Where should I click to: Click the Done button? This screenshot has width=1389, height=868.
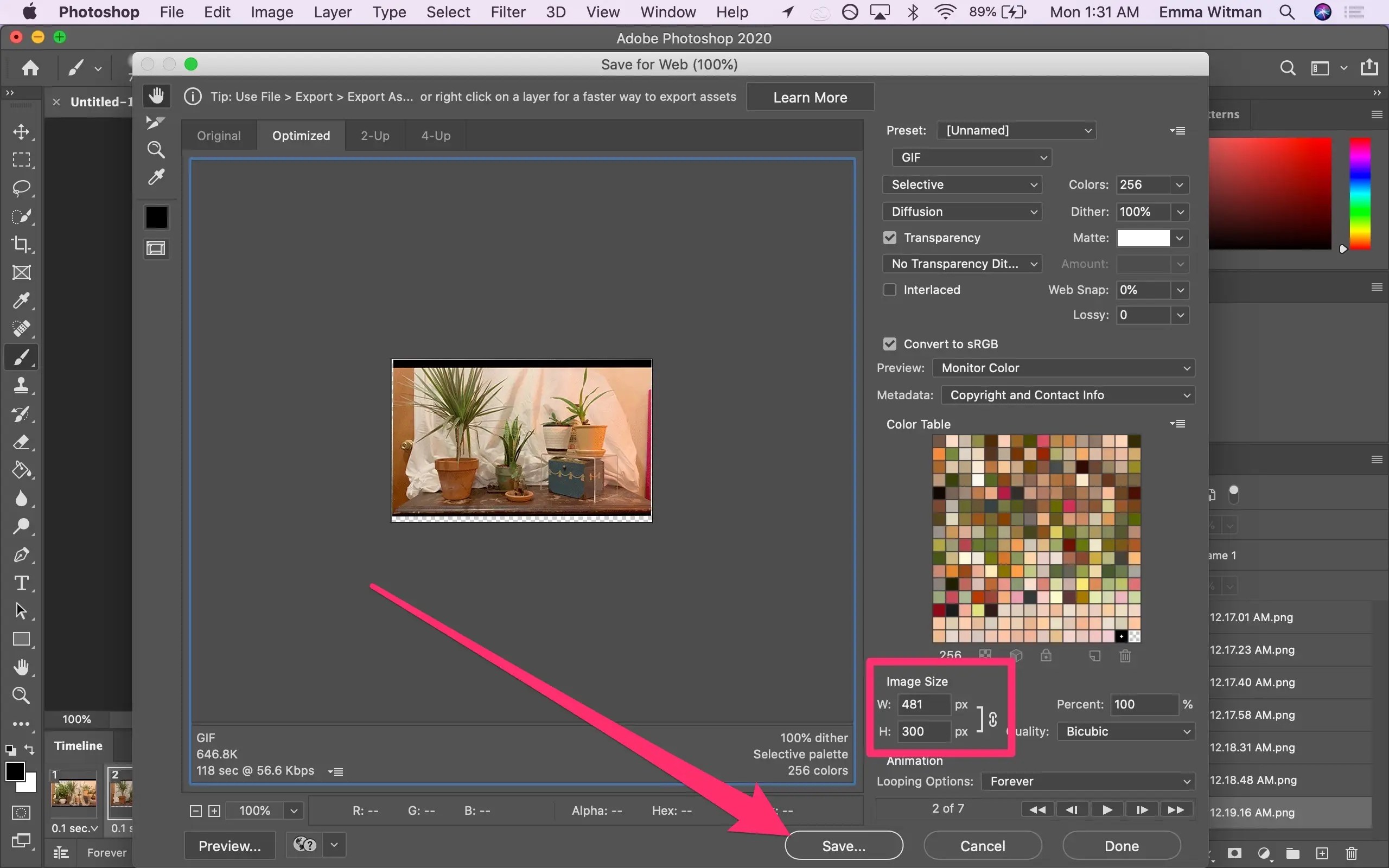point(1122,846)
